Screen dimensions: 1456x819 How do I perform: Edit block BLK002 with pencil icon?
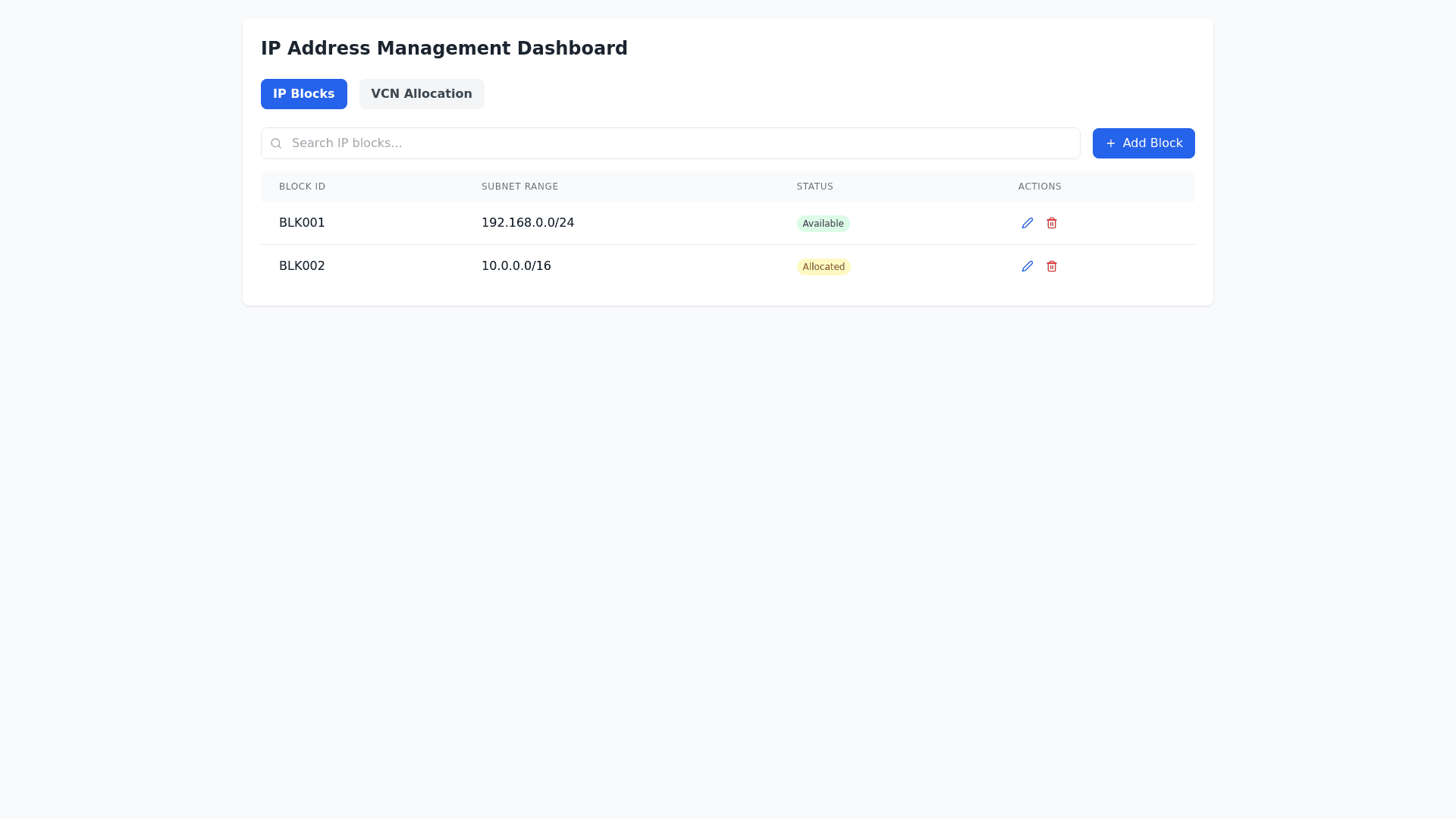[x=1028, y=266]
